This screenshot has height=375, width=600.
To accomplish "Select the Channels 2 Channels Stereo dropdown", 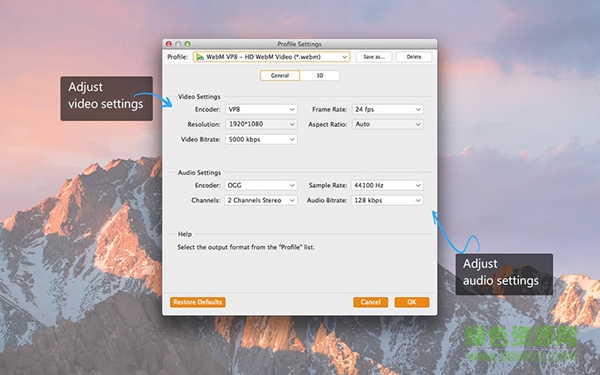I will [x=261, y=200].
